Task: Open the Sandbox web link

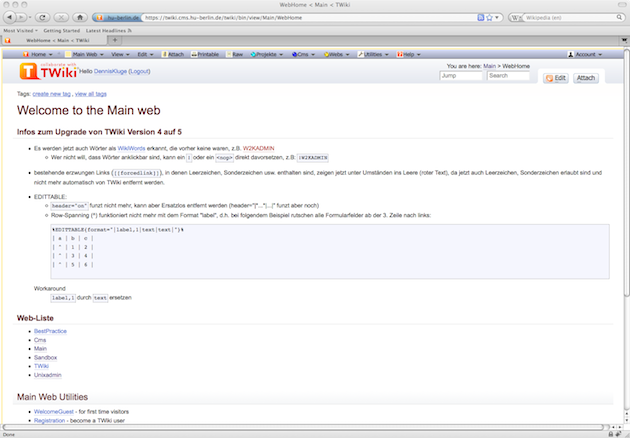Action: pyautogui.click(x=45, y=358)
